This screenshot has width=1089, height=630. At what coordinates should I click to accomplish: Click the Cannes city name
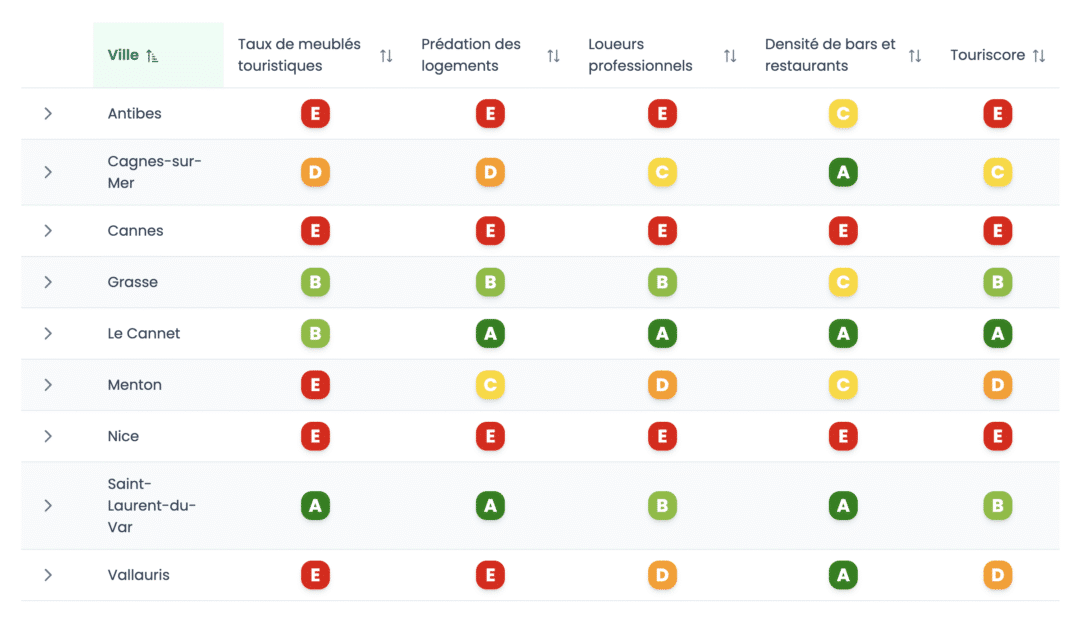tap(135, 231)
